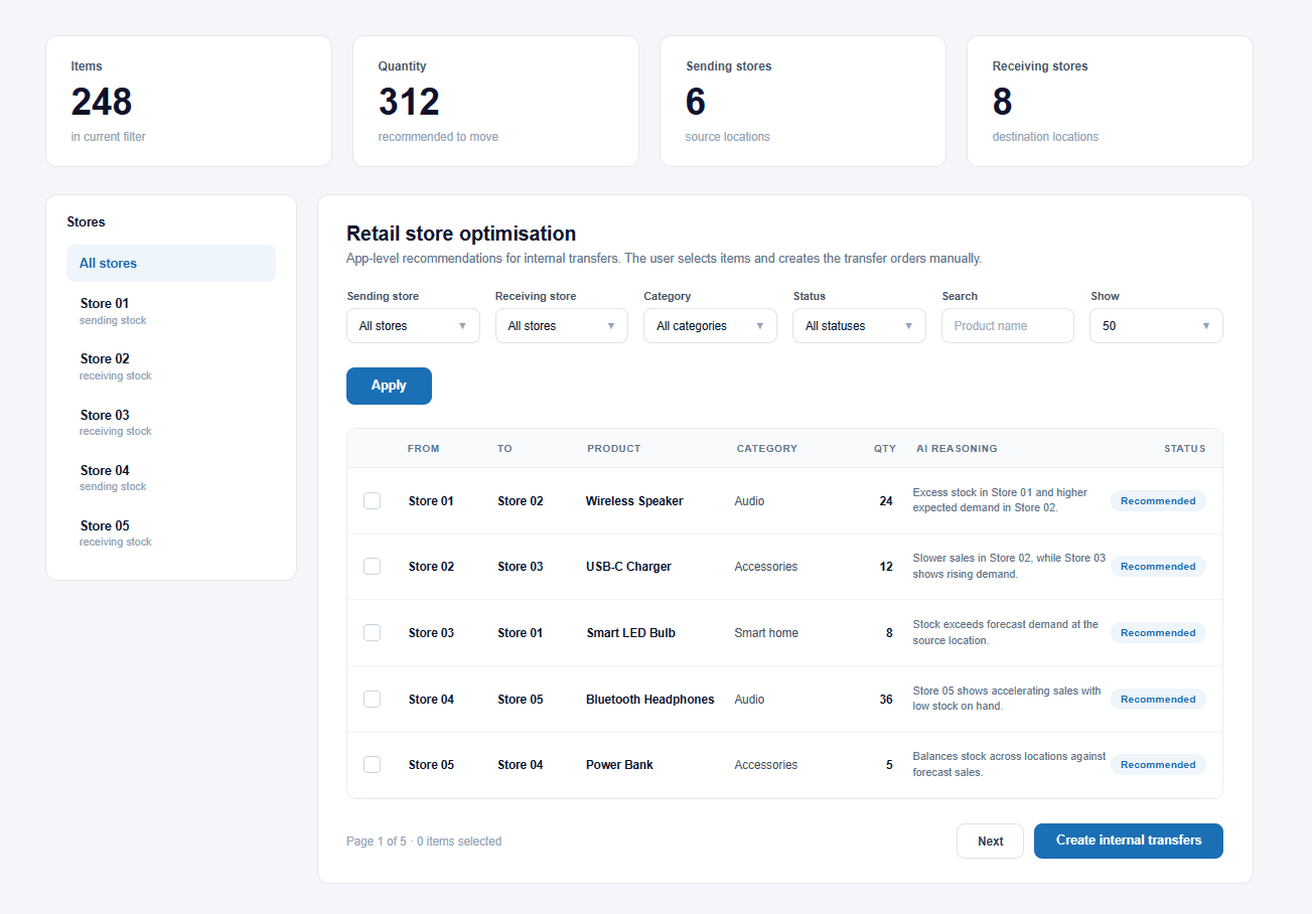Expand the Status filter dropdown

(x=859, y=326)
